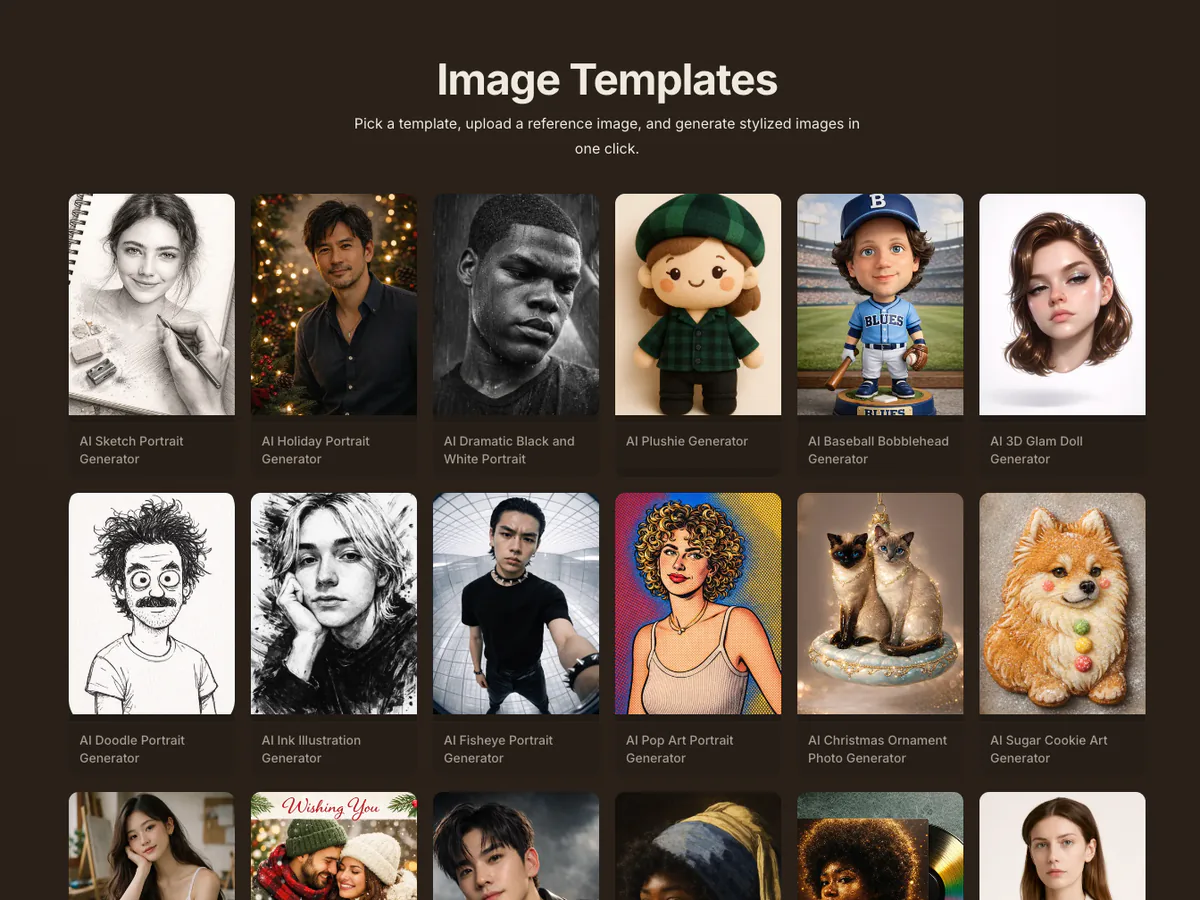Click 'AI Christmas Ornament Photo Generator' label
The image size is (1200, 900).
[877, 749]
